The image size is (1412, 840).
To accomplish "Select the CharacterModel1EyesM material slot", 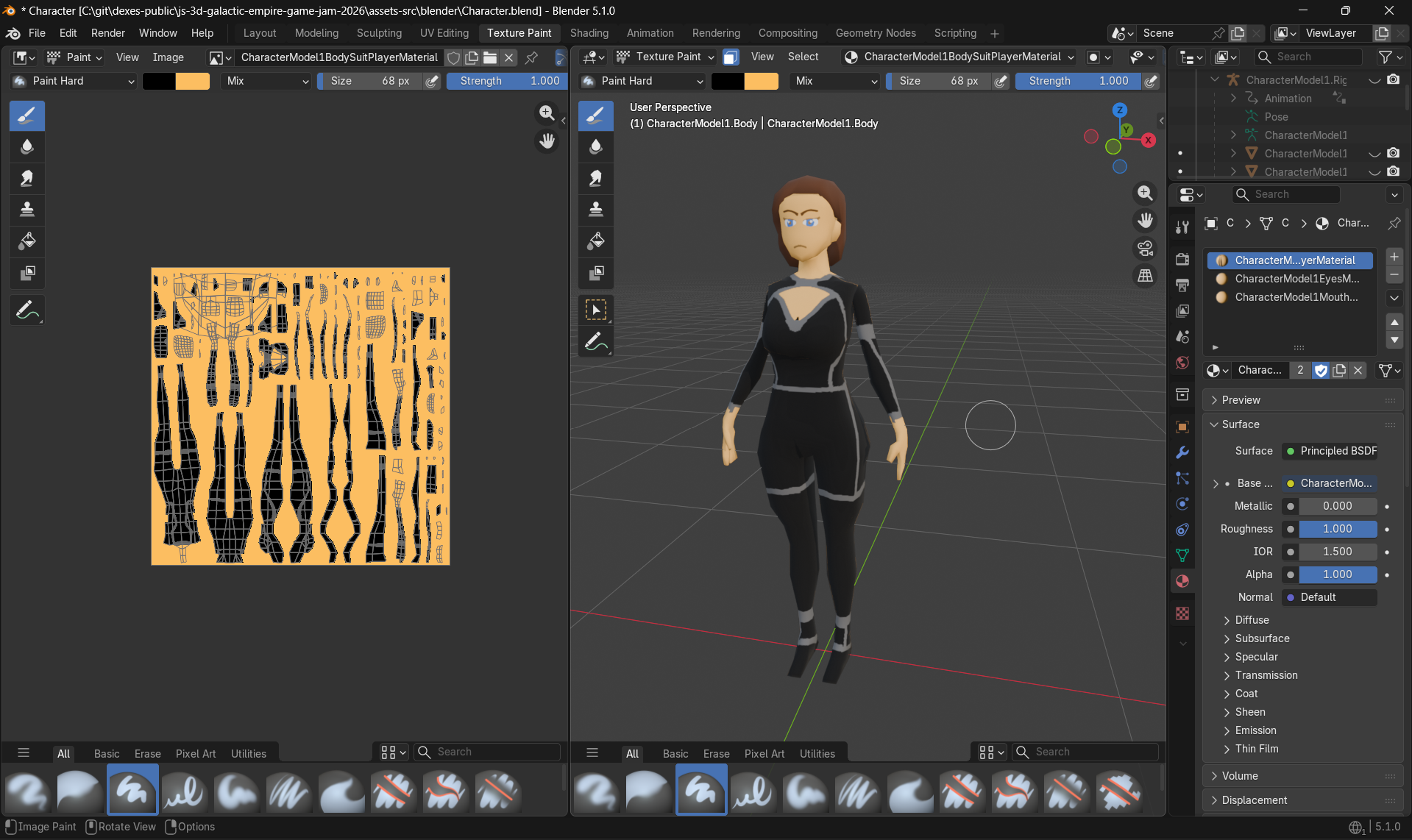I will point(1295,279).
